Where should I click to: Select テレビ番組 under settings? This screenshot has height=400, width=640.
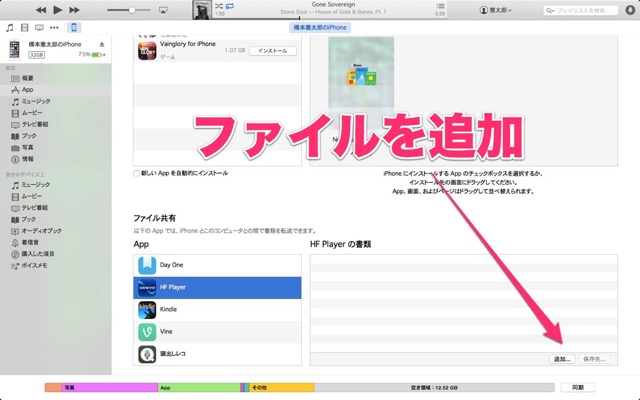coord(56,124)
